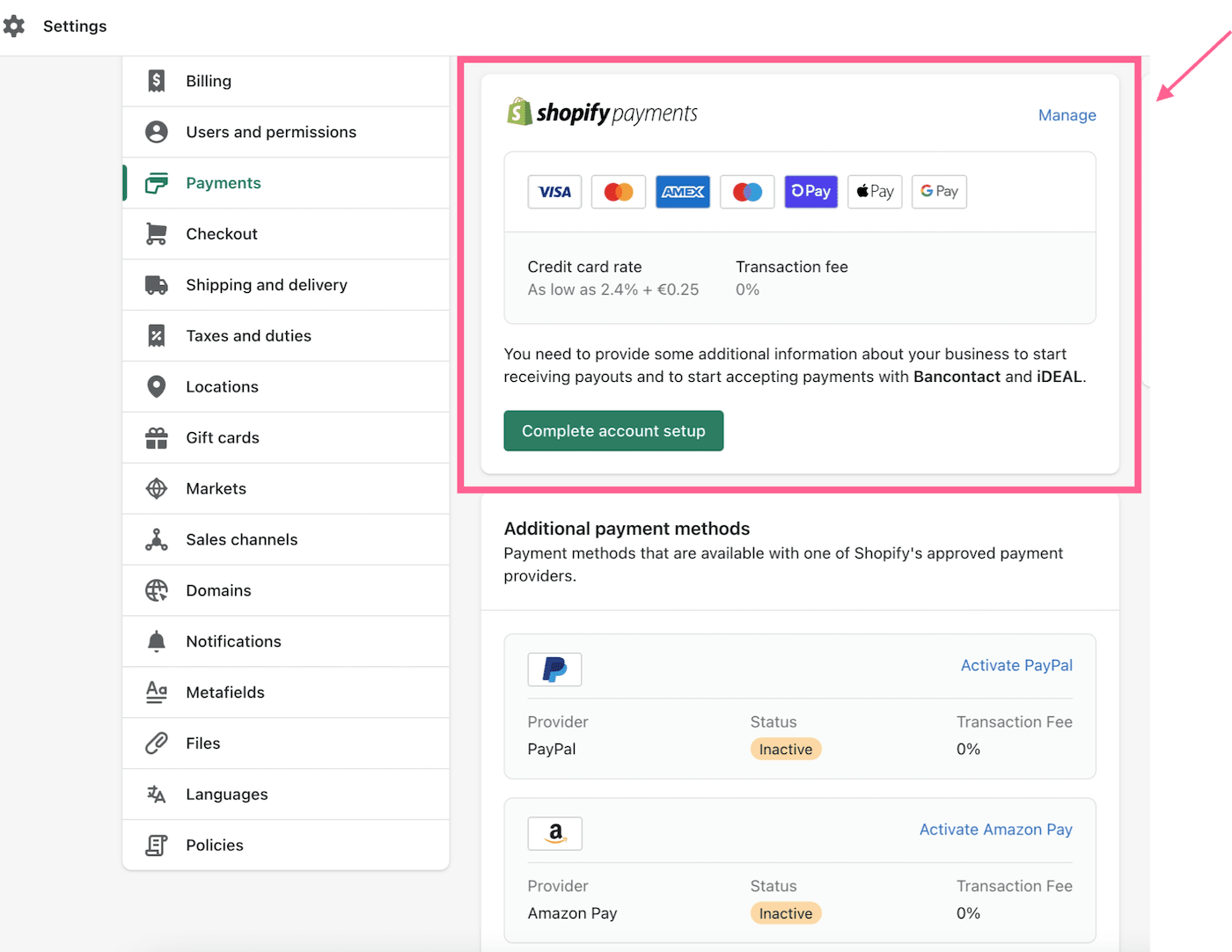
Task: Open Files settings
Action: coord(286,743)
